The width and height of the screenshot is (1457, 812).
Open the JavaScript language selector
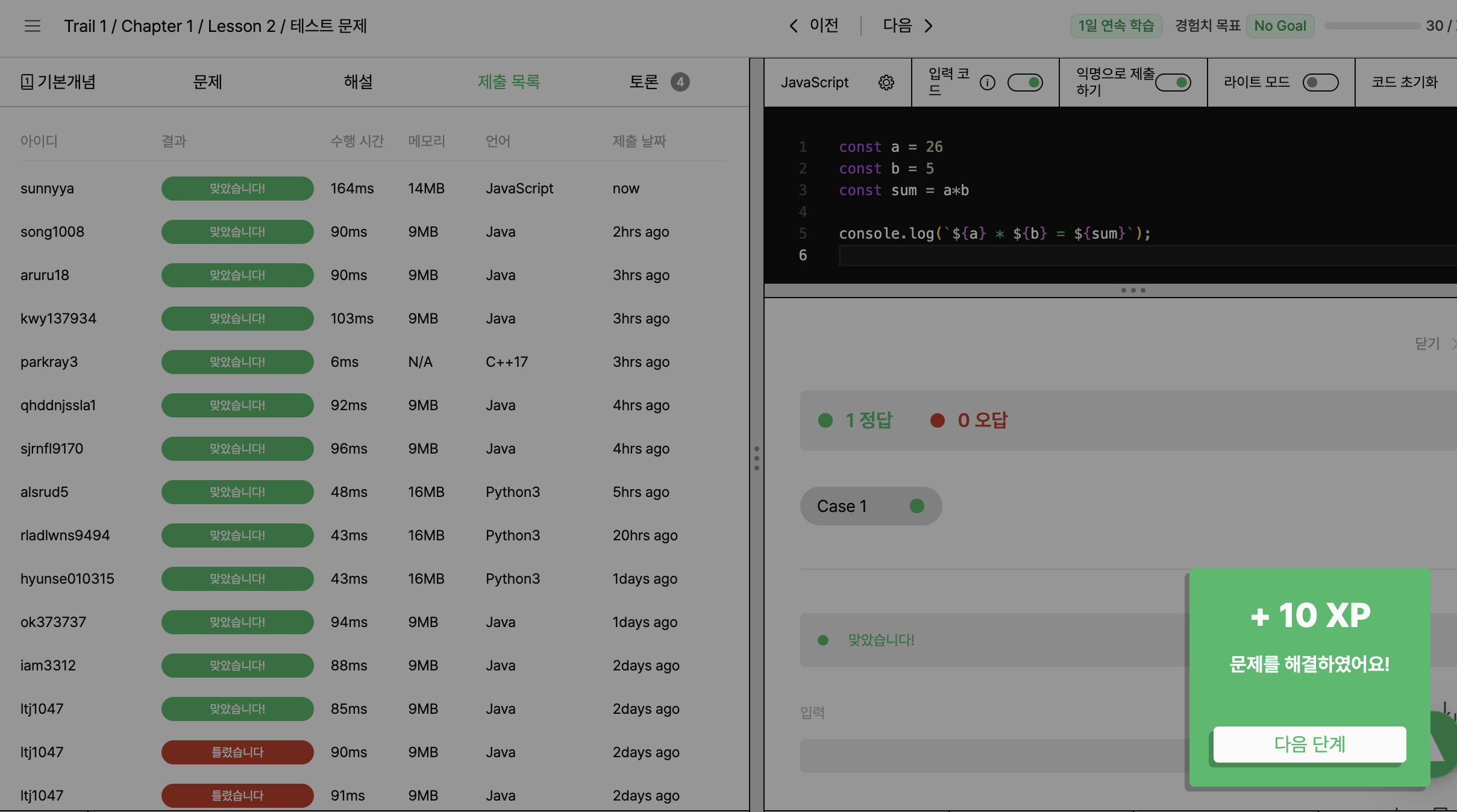(815, 83)
